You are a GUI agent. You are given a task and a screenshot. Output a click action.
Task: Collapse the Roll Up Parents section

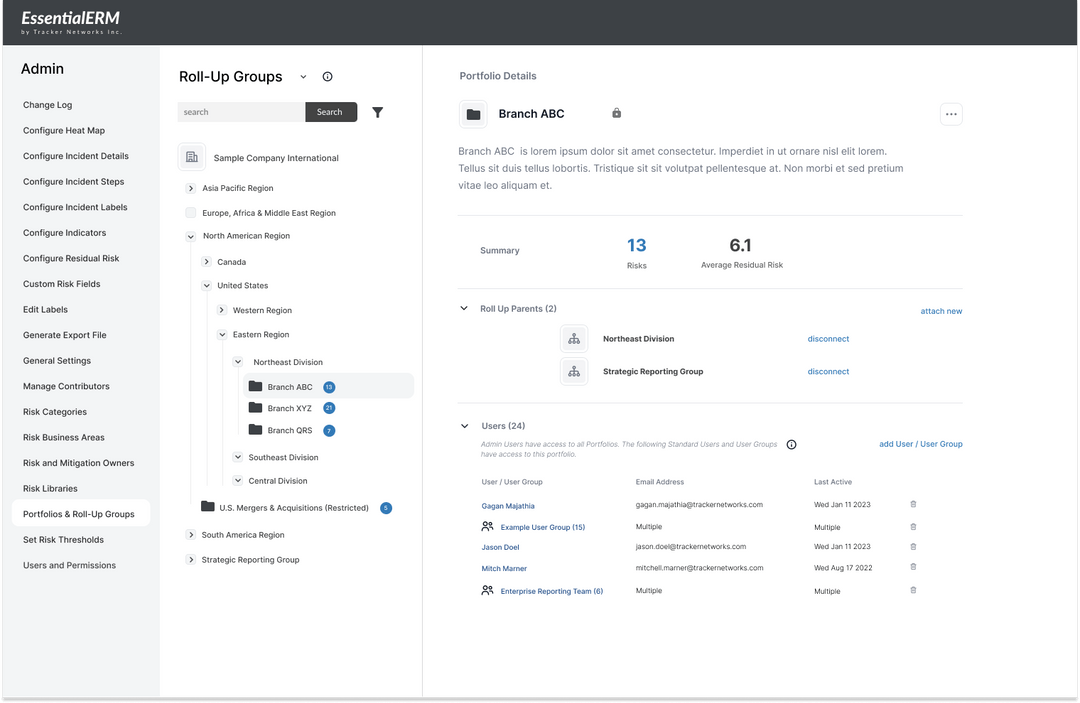463,308
